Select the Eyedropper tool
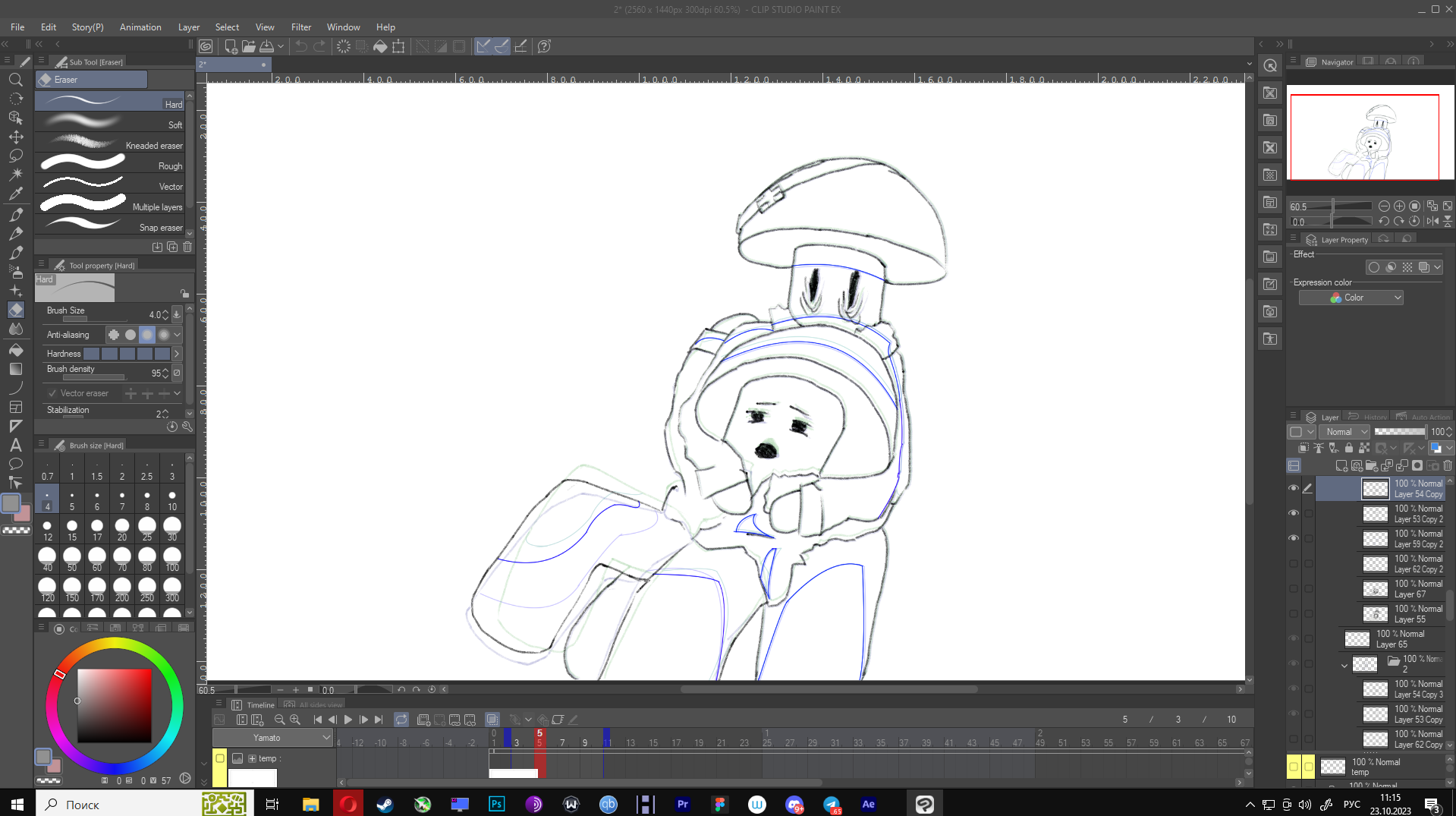 [15, 194]
